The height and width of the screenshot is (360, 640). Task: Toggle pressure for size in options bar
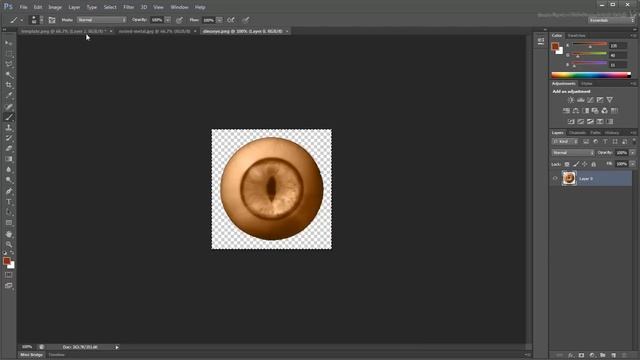[x=245, y=20]
